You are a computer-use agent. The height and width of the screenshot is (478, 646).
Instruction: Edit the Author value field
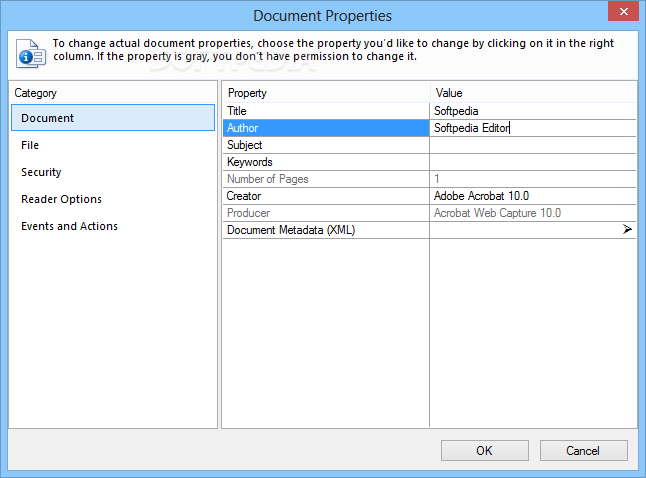point(533,128)
